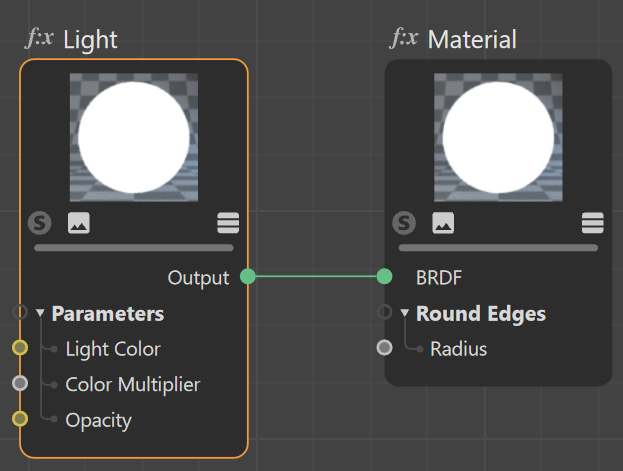623x471 pixels.
Task: Click the Opacity input port
Action: (20, 419)
